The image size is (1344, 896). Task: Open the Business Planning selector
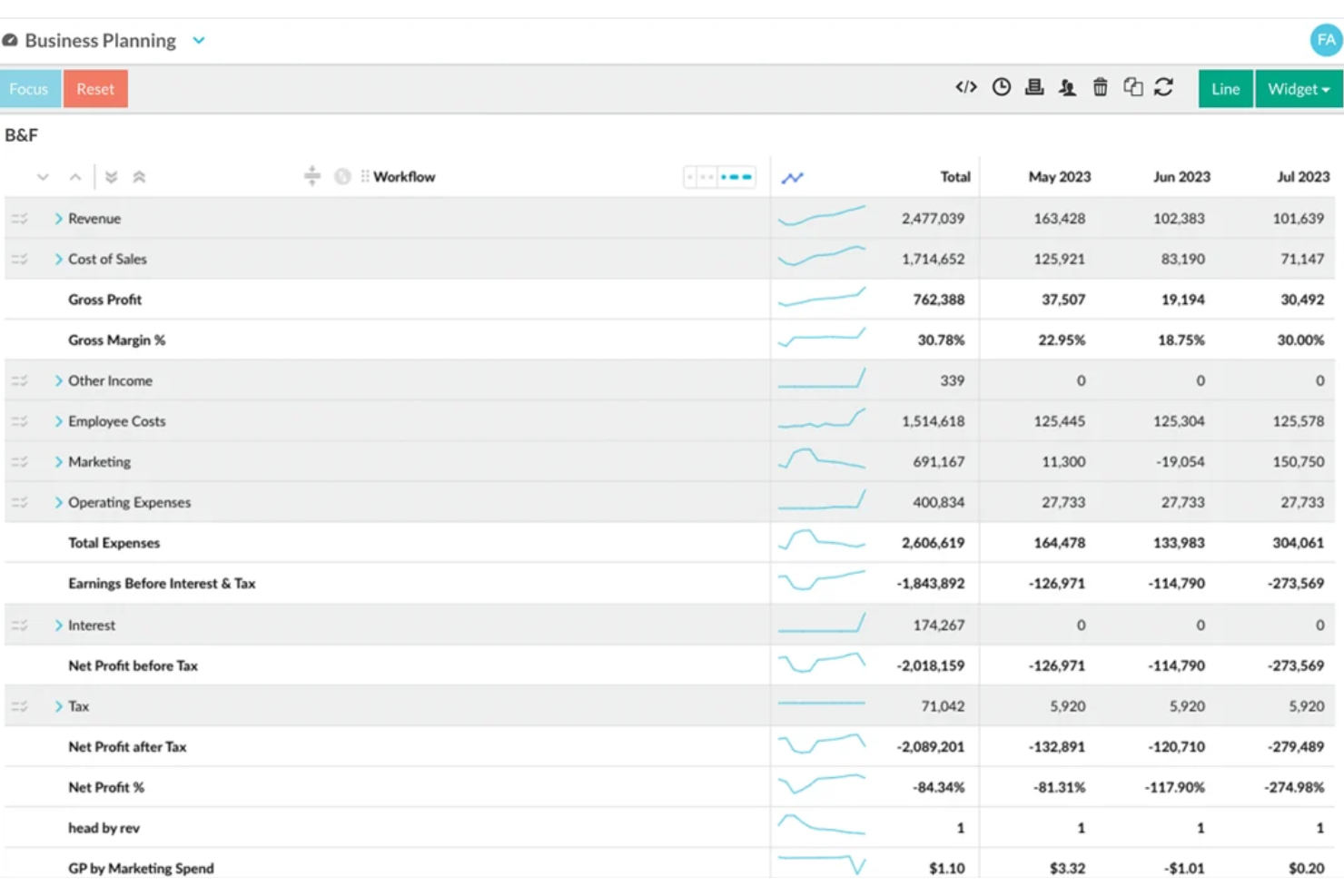click(198, 40)
